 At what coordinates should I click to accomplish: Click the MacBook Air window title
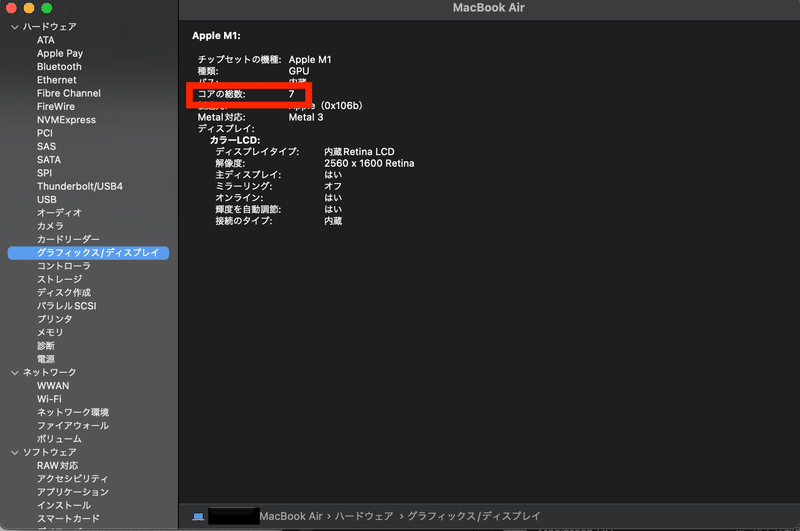(488, 8)
